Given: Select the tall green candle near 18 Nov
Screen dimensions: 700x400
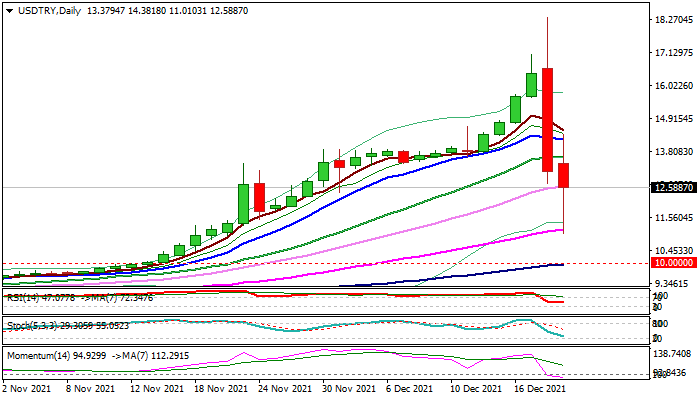Looking at the screenshot, I should tap(243, 204).
